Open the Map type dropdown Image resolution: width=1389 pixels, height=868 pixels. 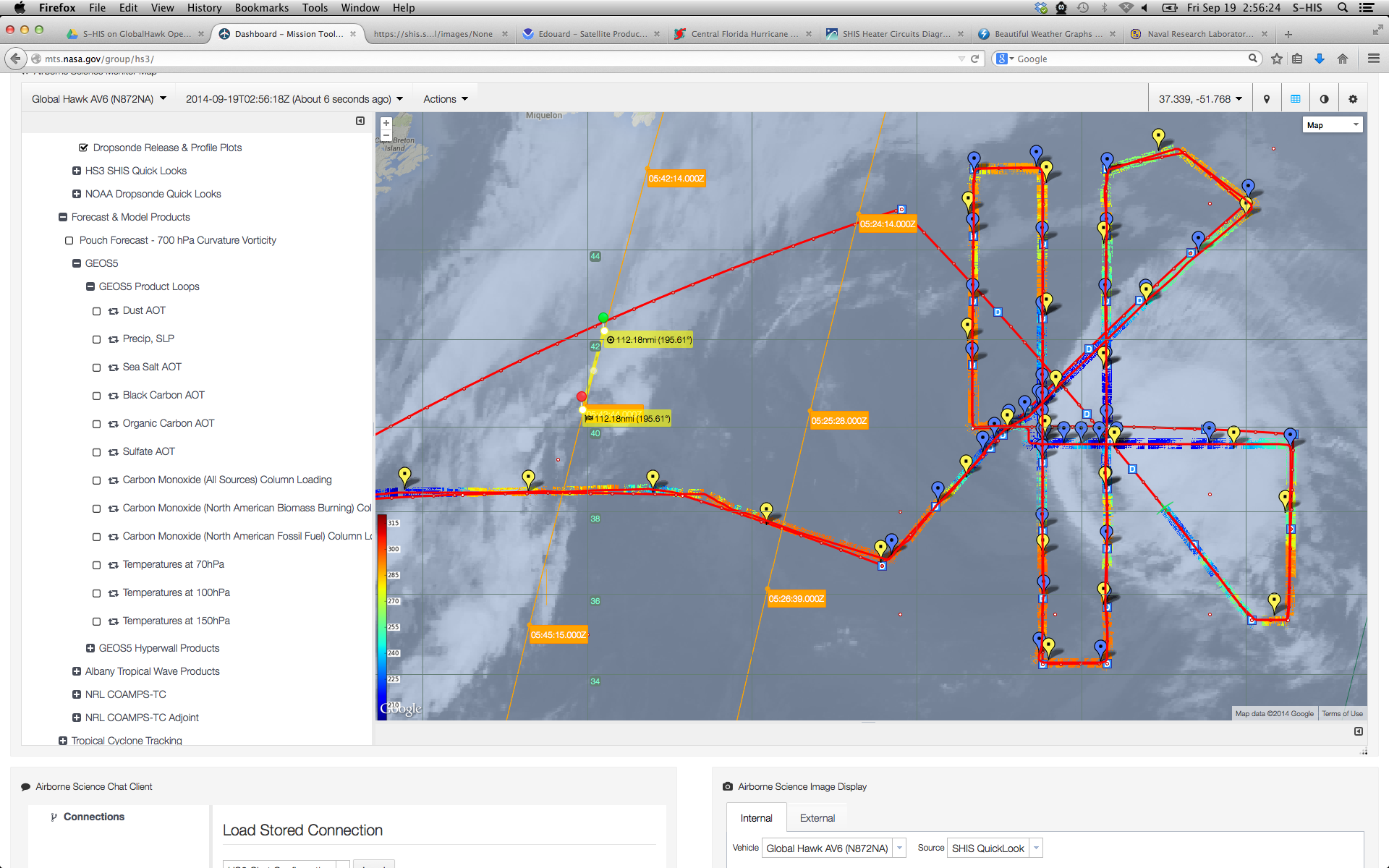[x=1333, y=125]
